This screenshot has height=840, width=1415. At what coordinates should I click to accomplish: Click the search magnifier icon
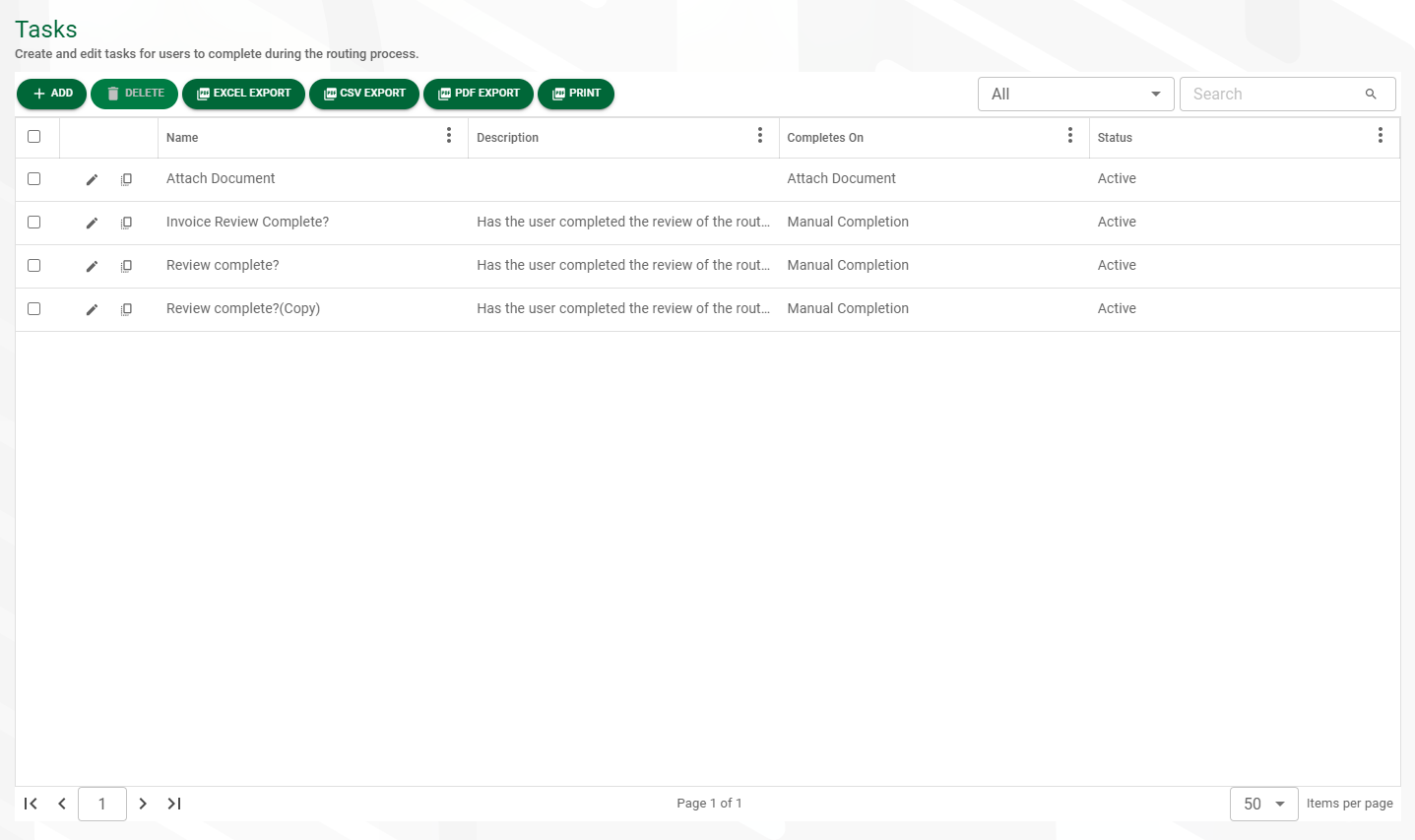click(x=1371, y=95)
